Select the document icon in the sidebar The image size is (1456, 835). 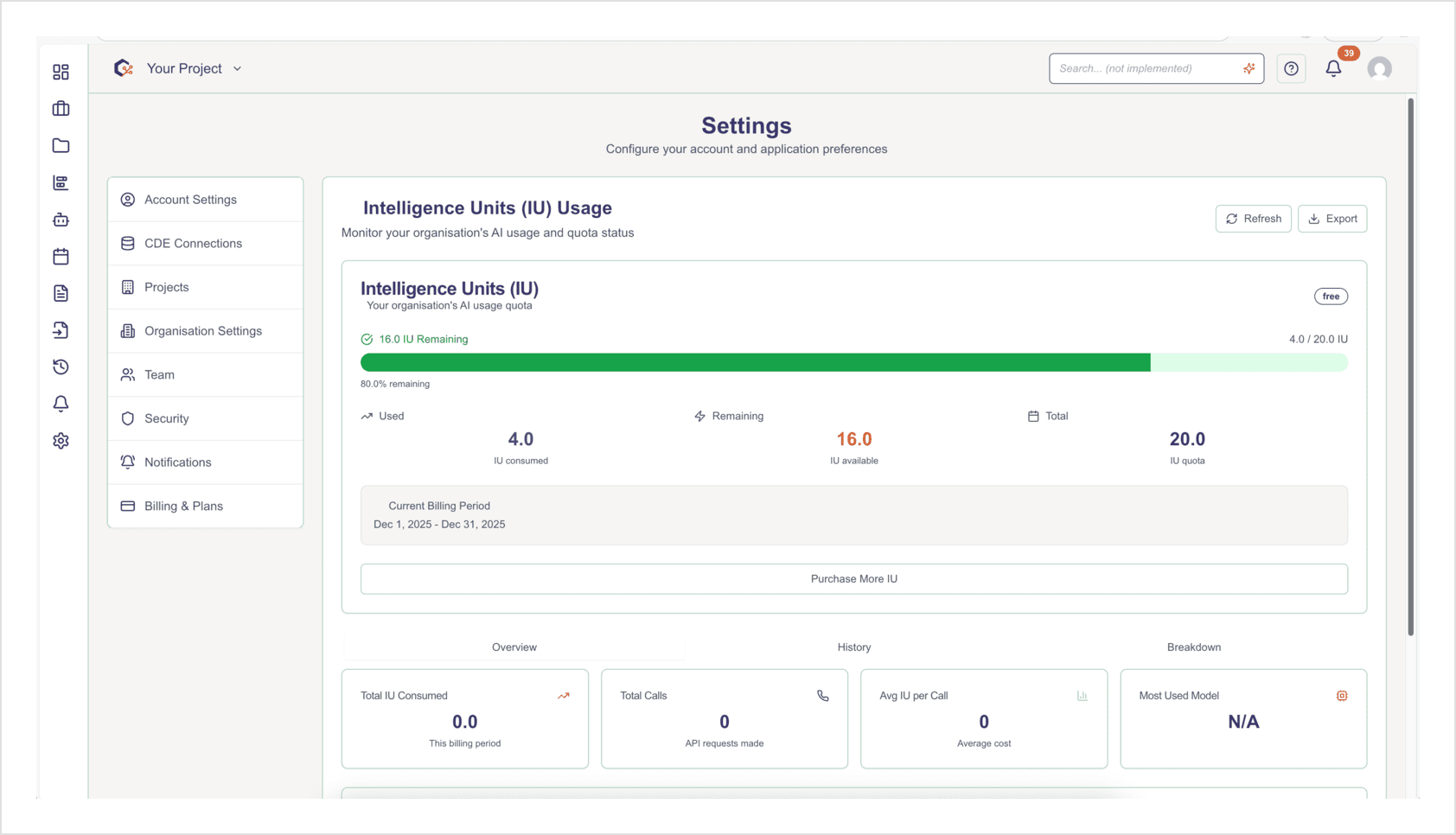coord(61,293)
